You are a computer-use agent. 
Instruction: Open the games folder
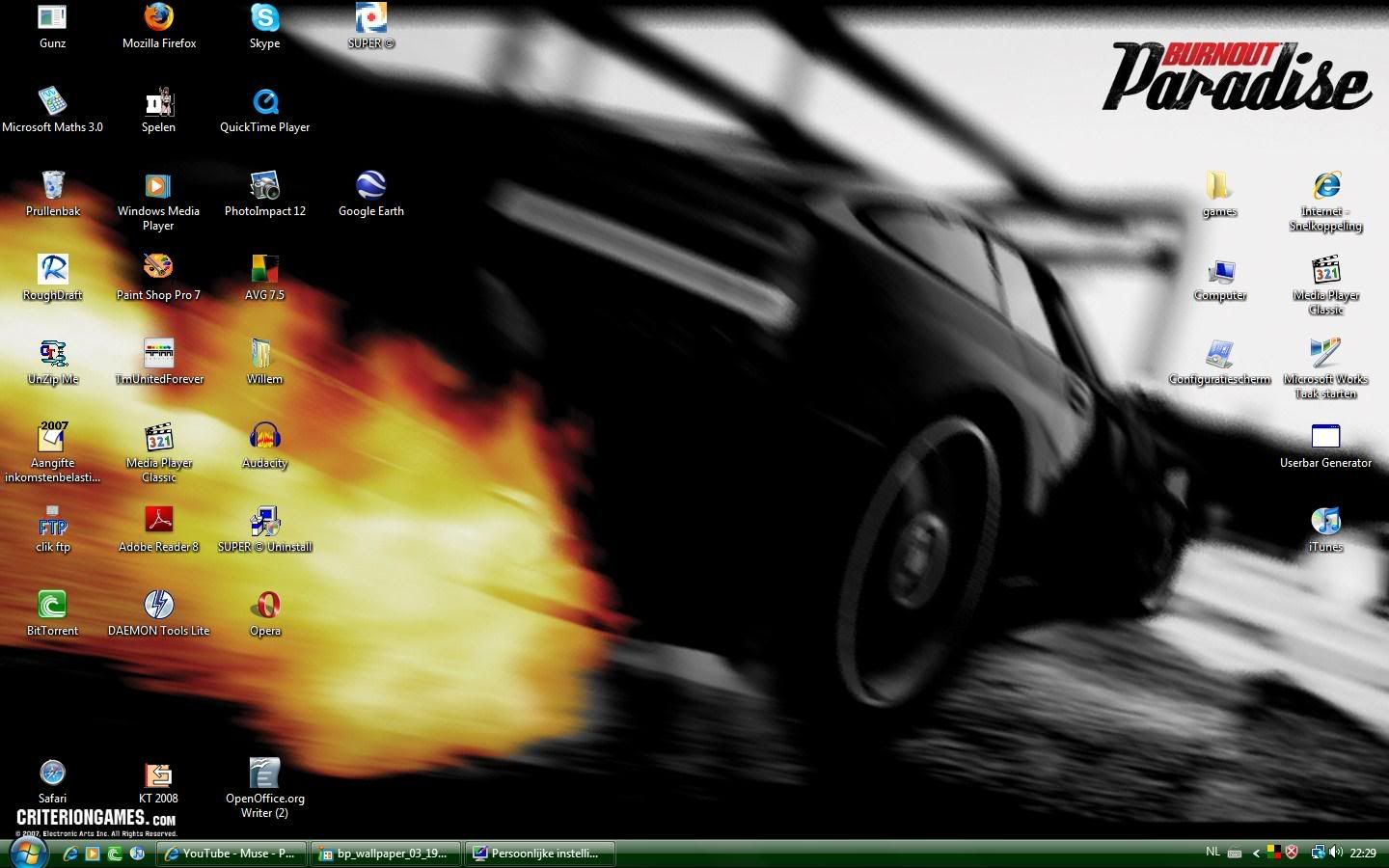pyautogui.click(x=1219, y=194)
